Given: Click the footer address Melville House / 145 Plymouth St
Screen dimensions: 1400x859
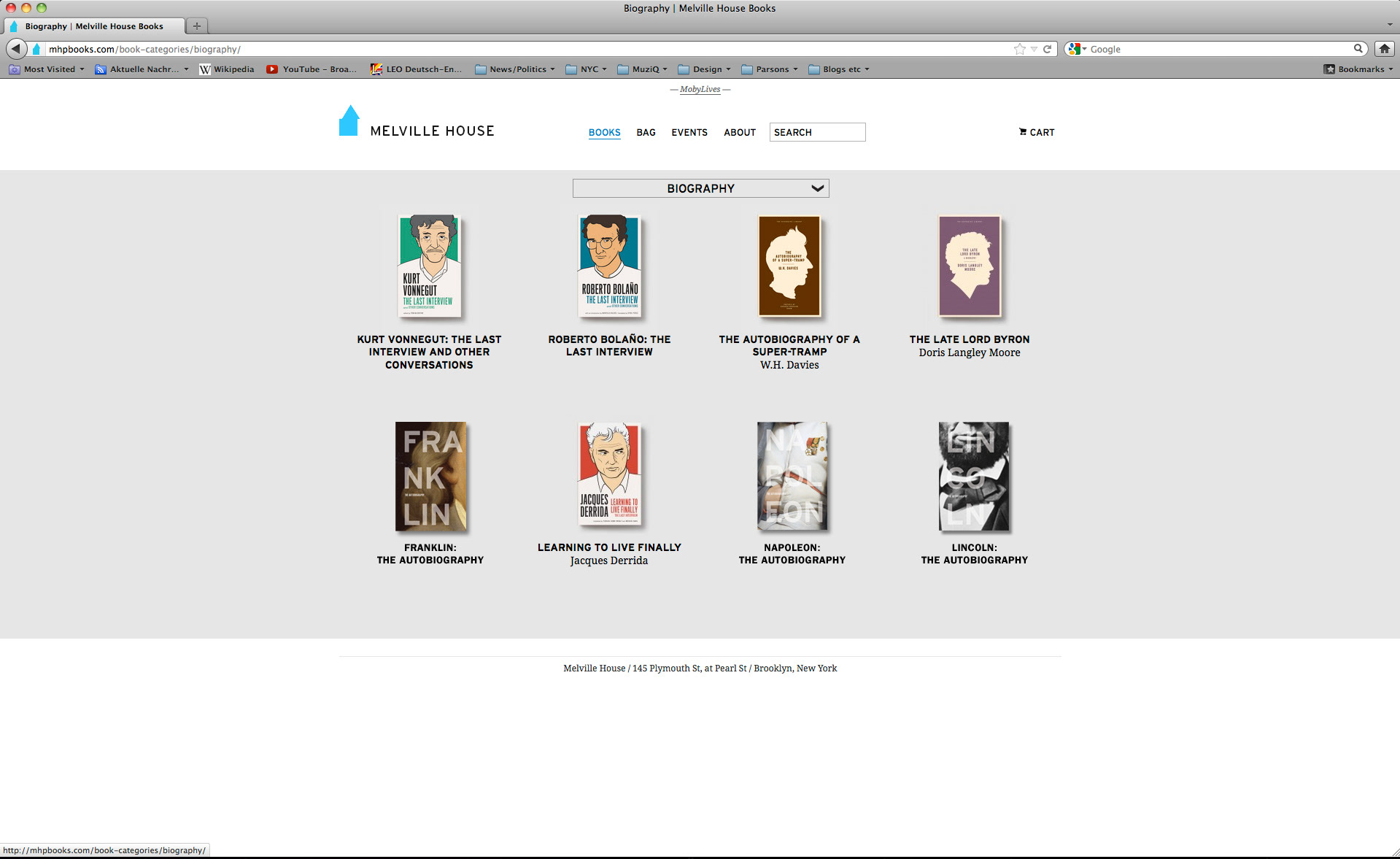Looking at the screenshot, I should (700, 668).
